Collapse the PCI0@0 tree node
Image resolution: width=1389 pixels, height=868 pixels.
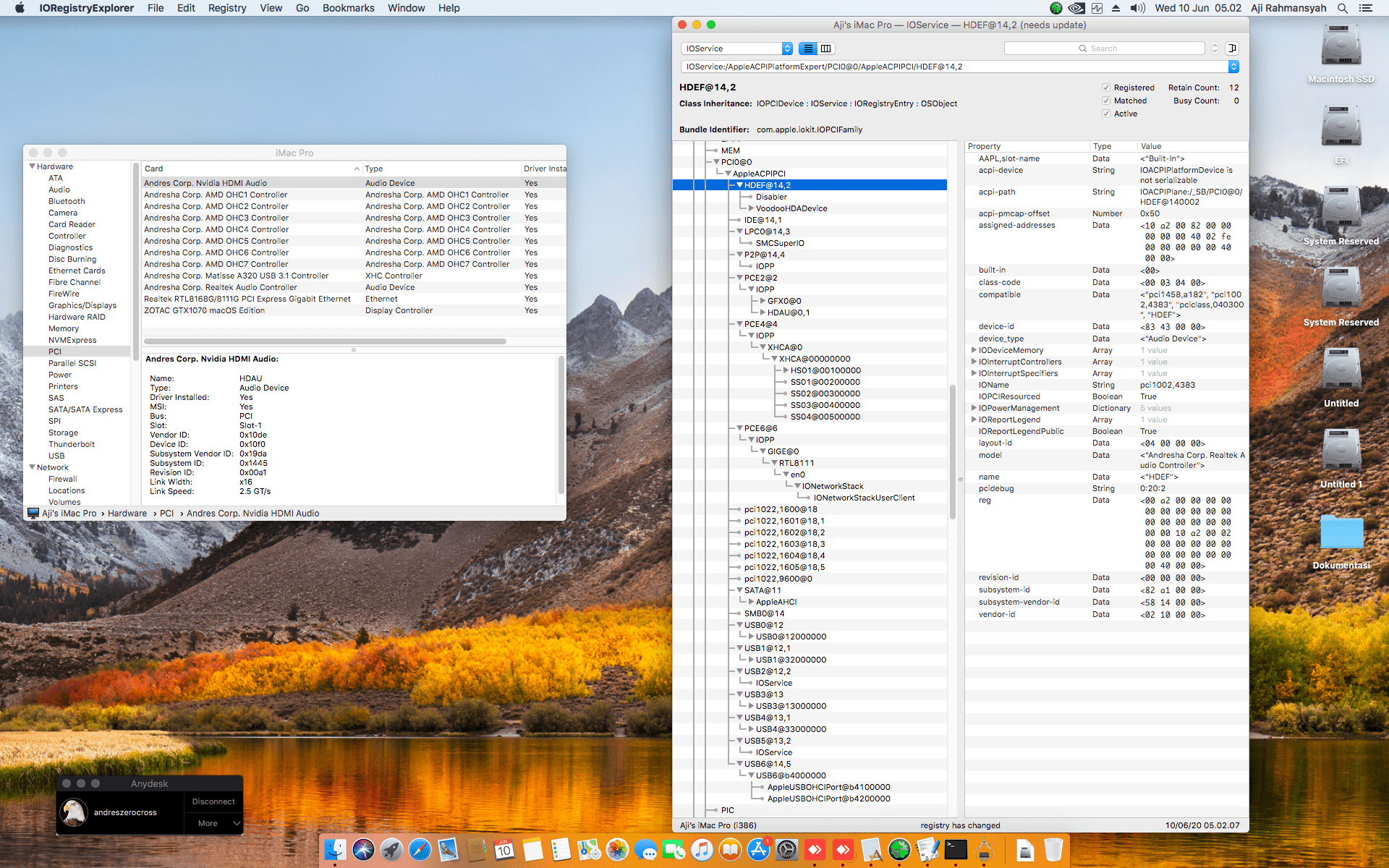click(716, 162)
